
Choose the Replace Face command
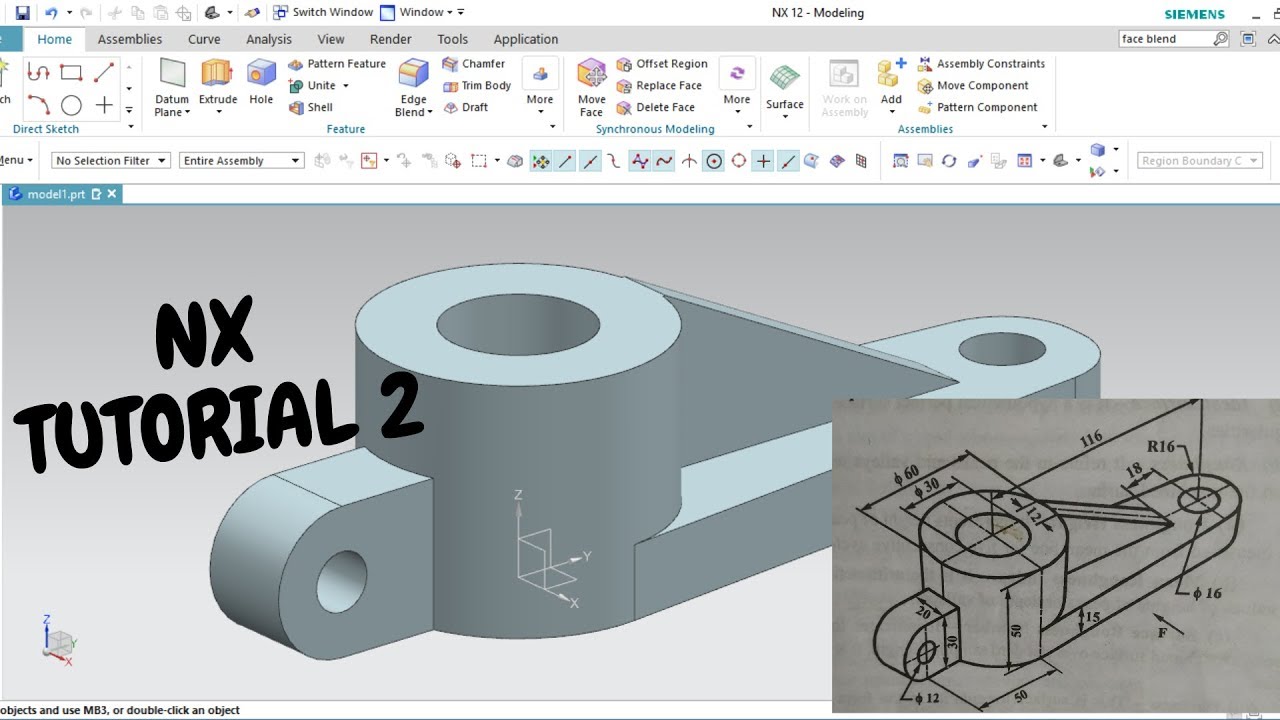tap(659, 86)
